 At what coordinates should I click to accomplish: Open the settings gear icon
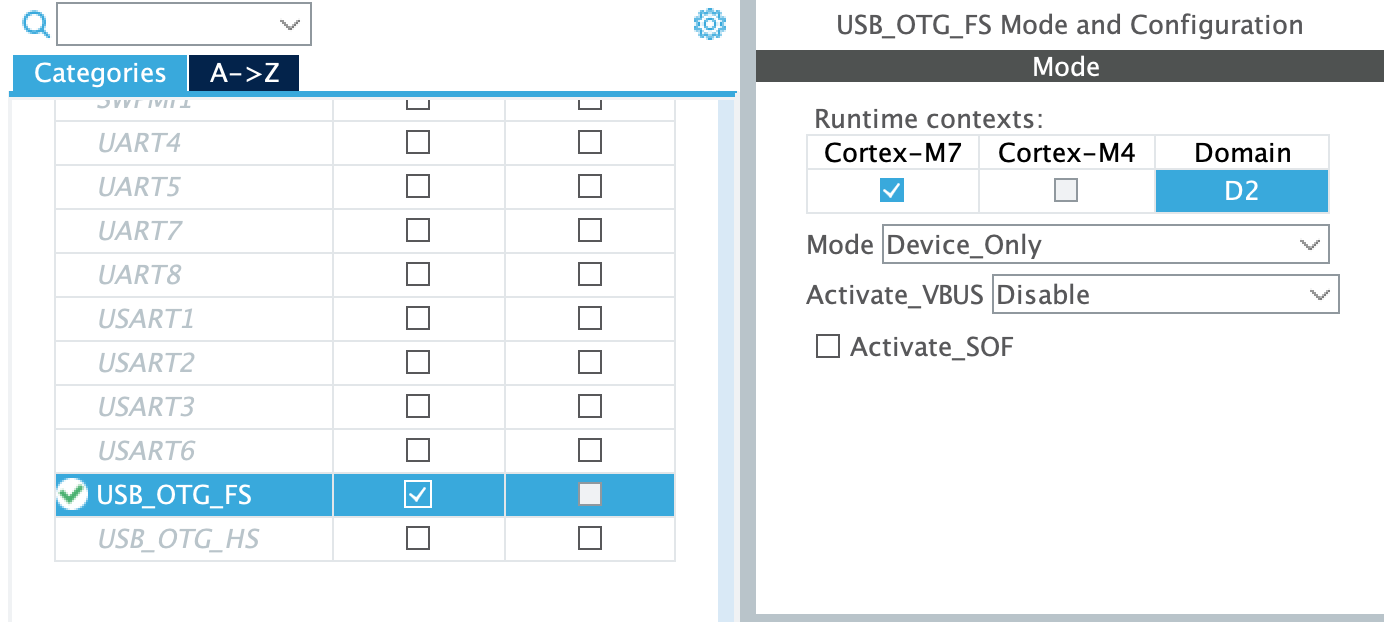coord(709,24)
